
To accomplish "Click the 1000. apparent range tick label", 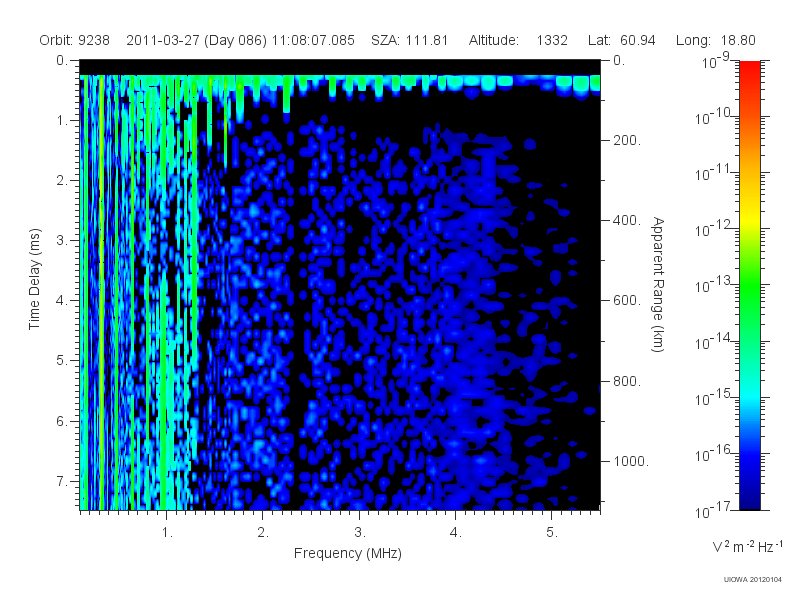I will click(x=631, y=461).
